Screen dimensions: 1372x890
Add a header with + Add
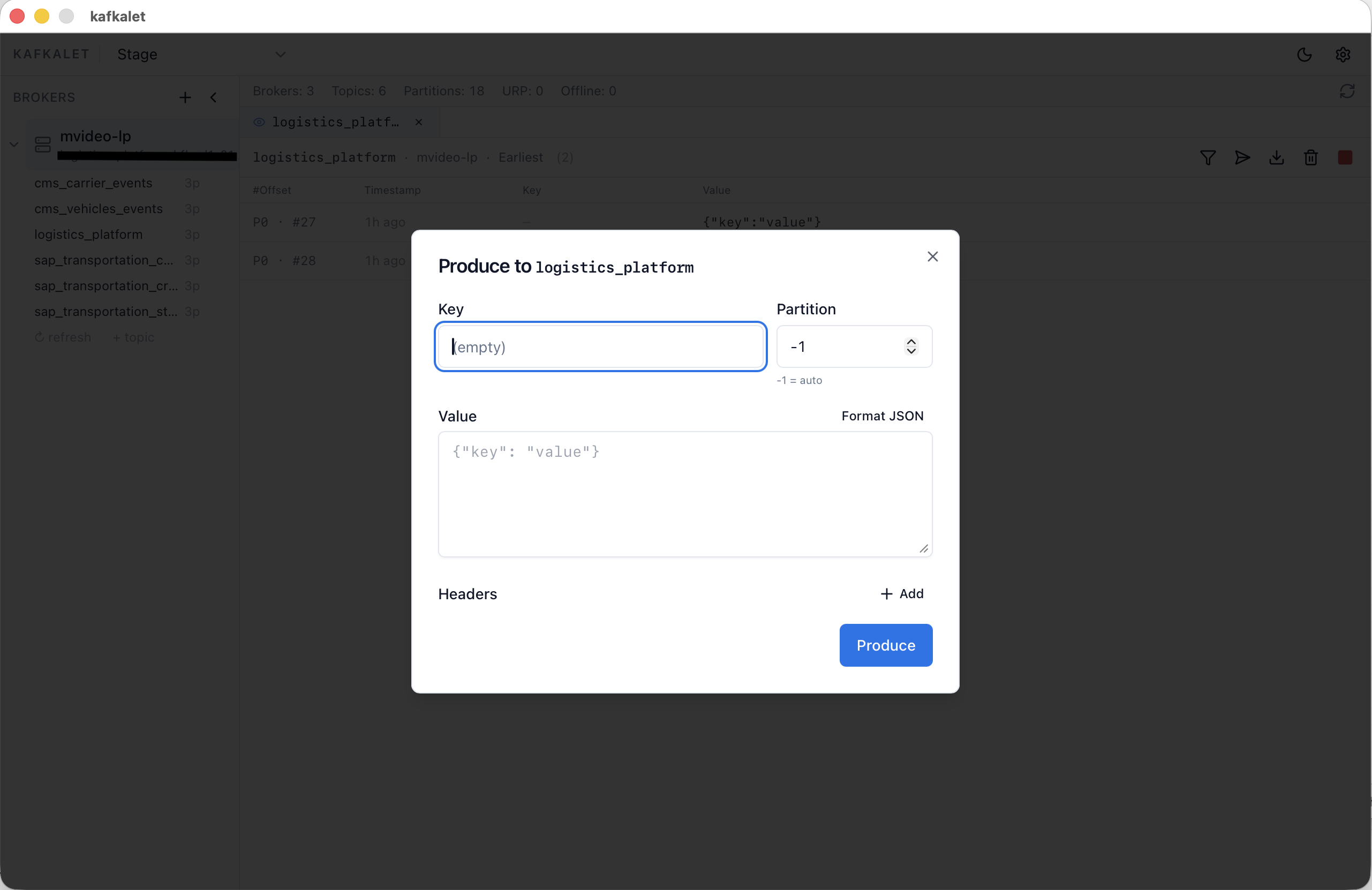(902, 593)
